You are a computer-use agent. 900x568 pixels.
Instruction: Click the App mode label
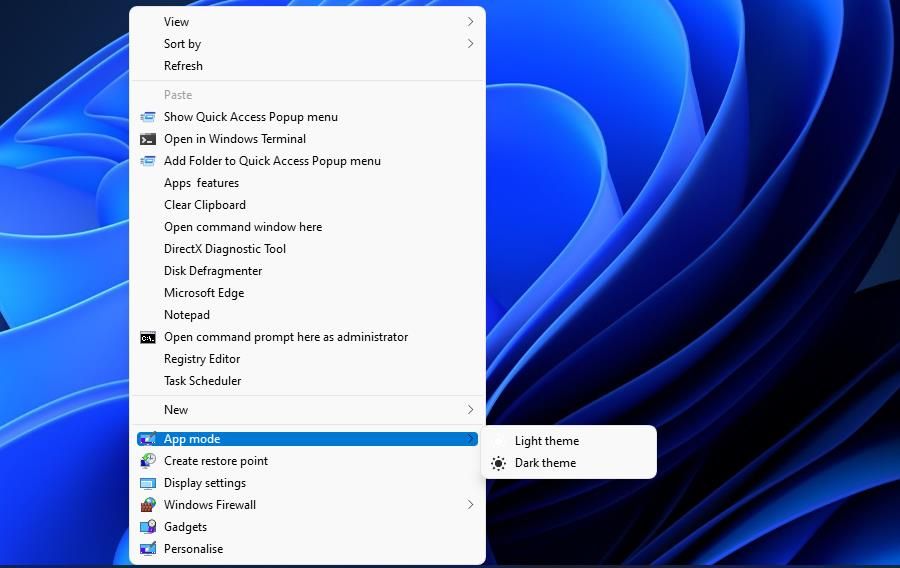[x=192, y=439]
